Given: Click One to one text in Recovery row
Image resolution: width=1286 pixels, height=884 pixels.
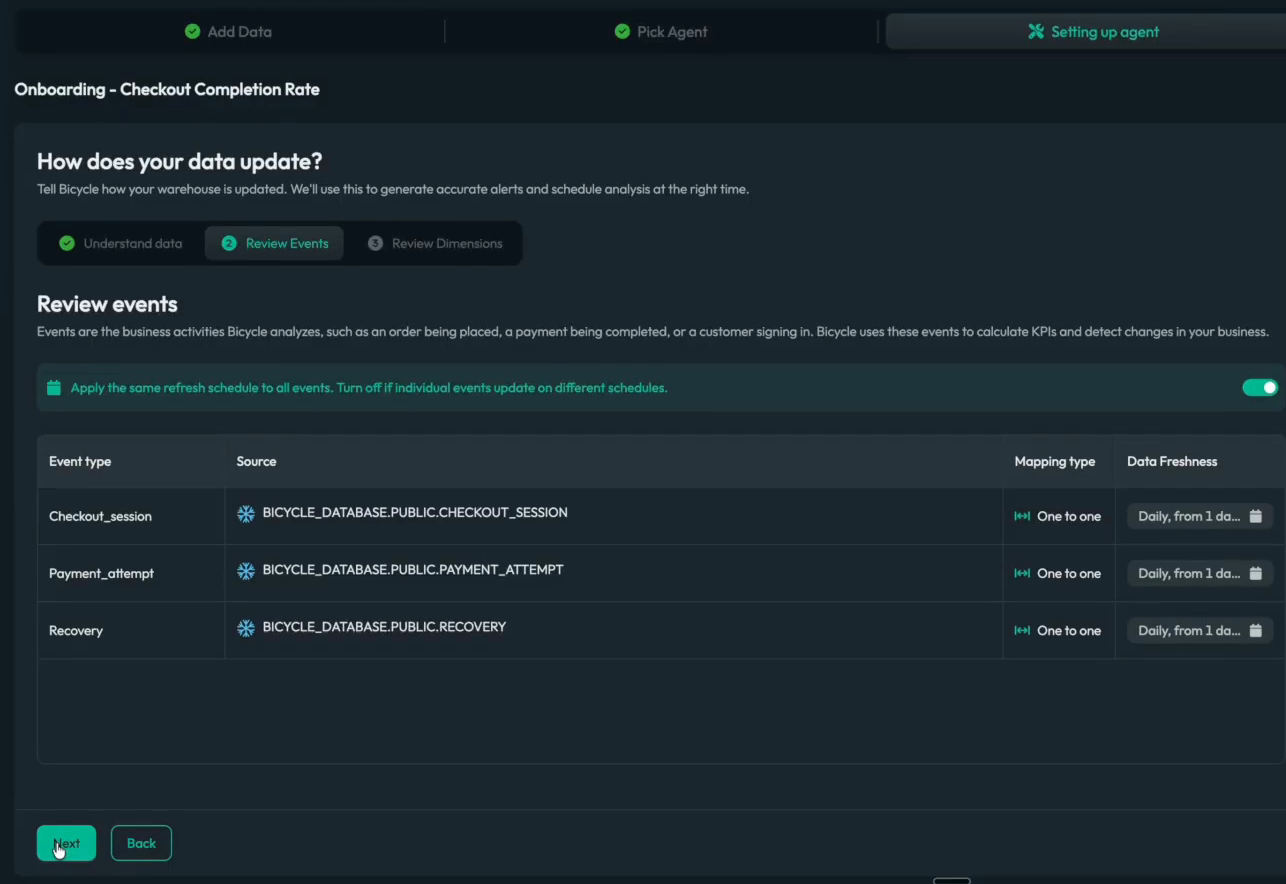Looking at the screenshot, I should point(1069,631).
